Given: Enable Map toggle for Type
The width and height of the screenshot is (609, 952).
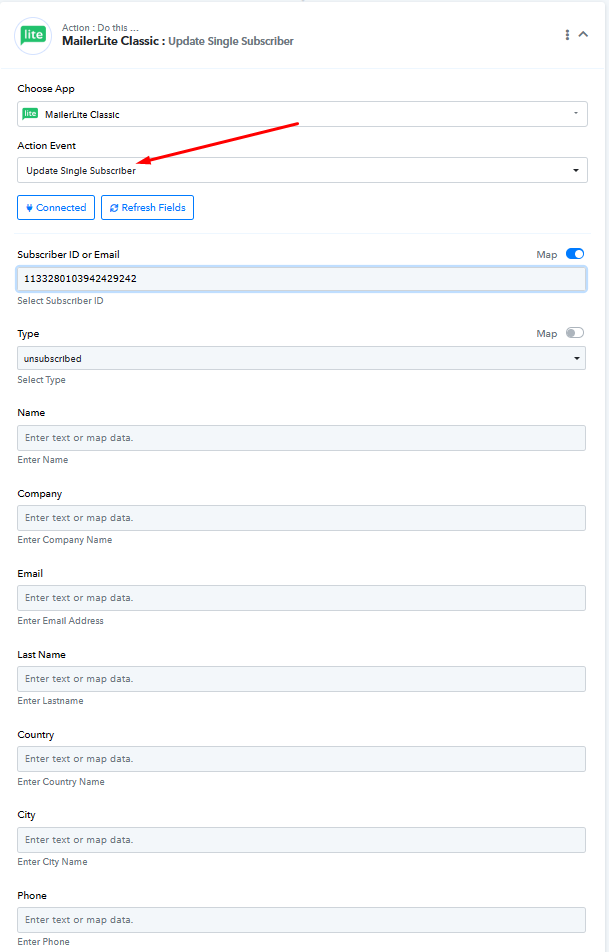Looking at the screenshot, I should pyautogui.click(x=575, y=333).
